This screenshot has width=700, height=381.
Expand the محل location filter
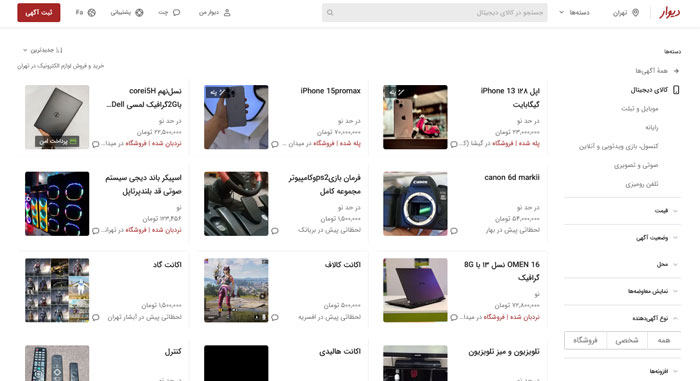point(622,264)
